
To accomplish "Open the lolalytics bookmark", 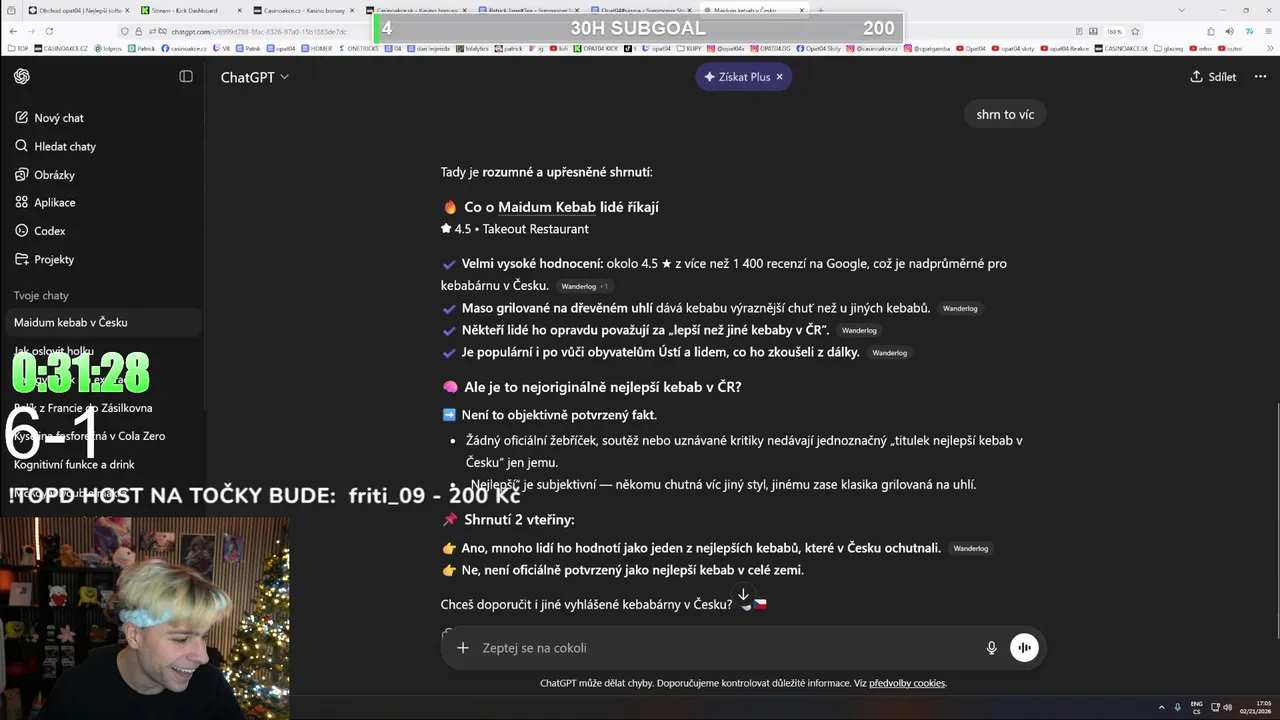I will tap(472, 48).
